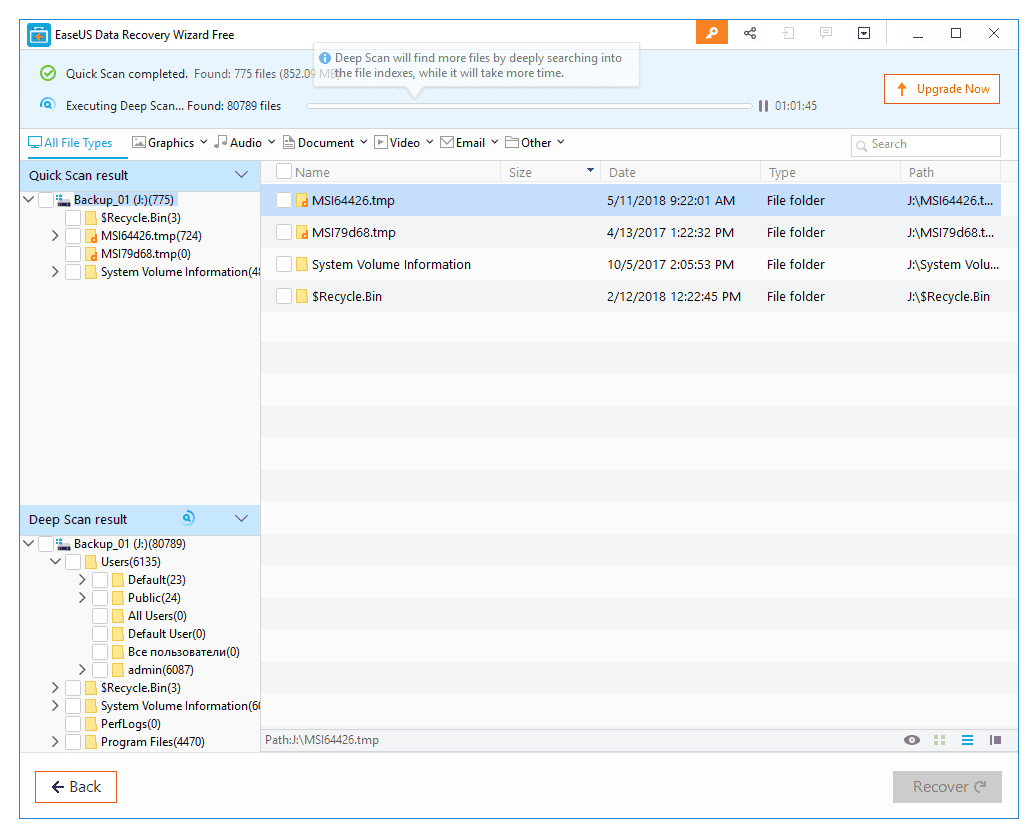
Task: Click MSI64426.tmp folder icon in file list
Action: (302, 201)
